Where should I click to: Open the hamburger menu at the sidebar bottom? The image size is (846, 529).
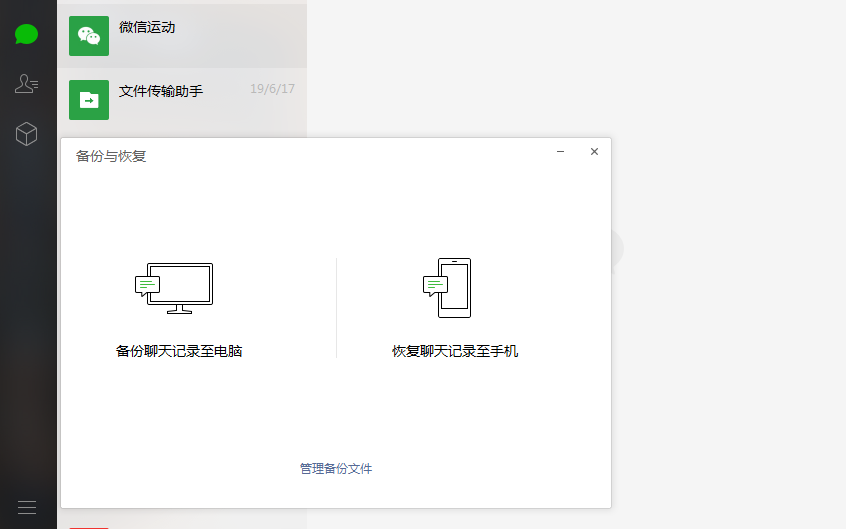click(27, 507)
